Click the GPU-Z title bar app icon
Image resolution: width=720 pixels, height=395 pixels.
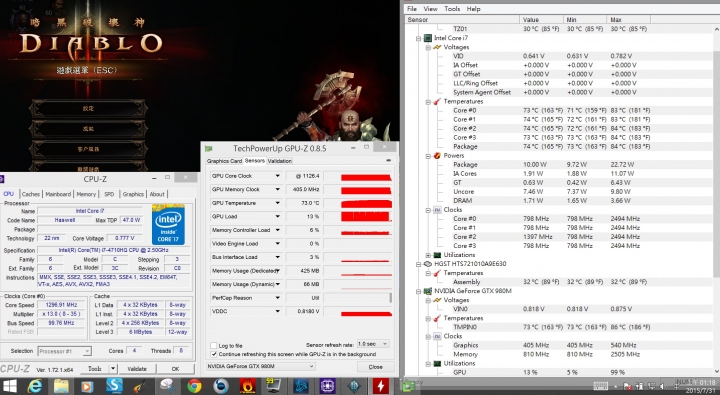(x=208, y=148)
